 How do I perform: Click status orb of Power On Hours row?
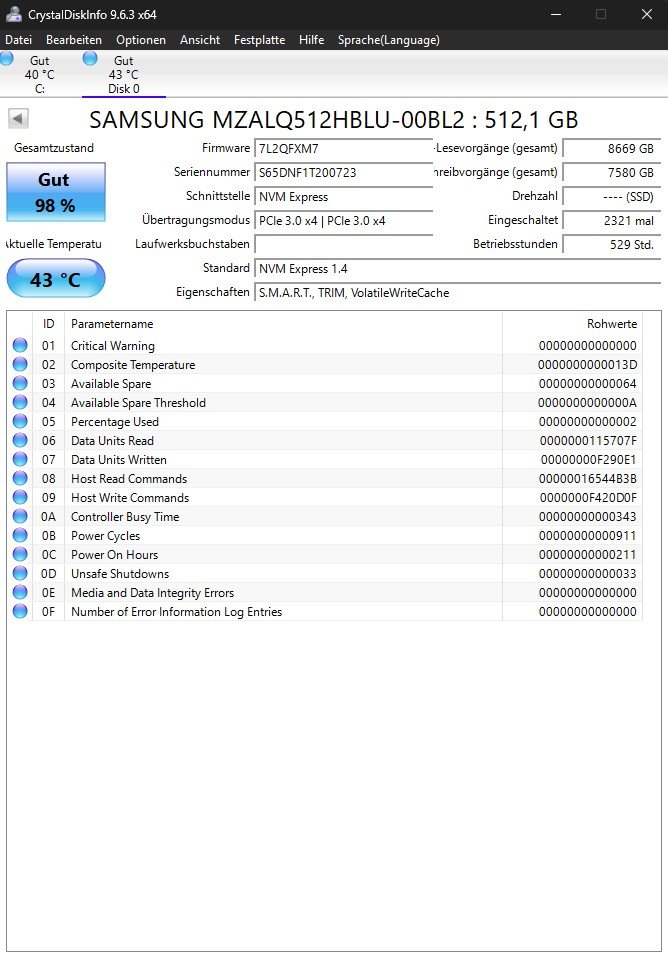(20, 554)
